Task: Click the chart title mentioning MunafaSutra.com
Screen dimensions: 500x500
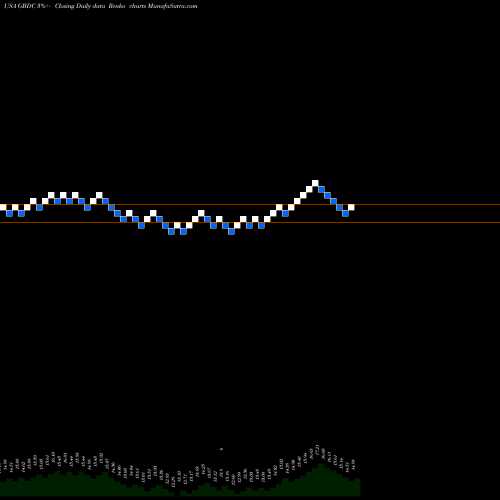Action: 101,6
